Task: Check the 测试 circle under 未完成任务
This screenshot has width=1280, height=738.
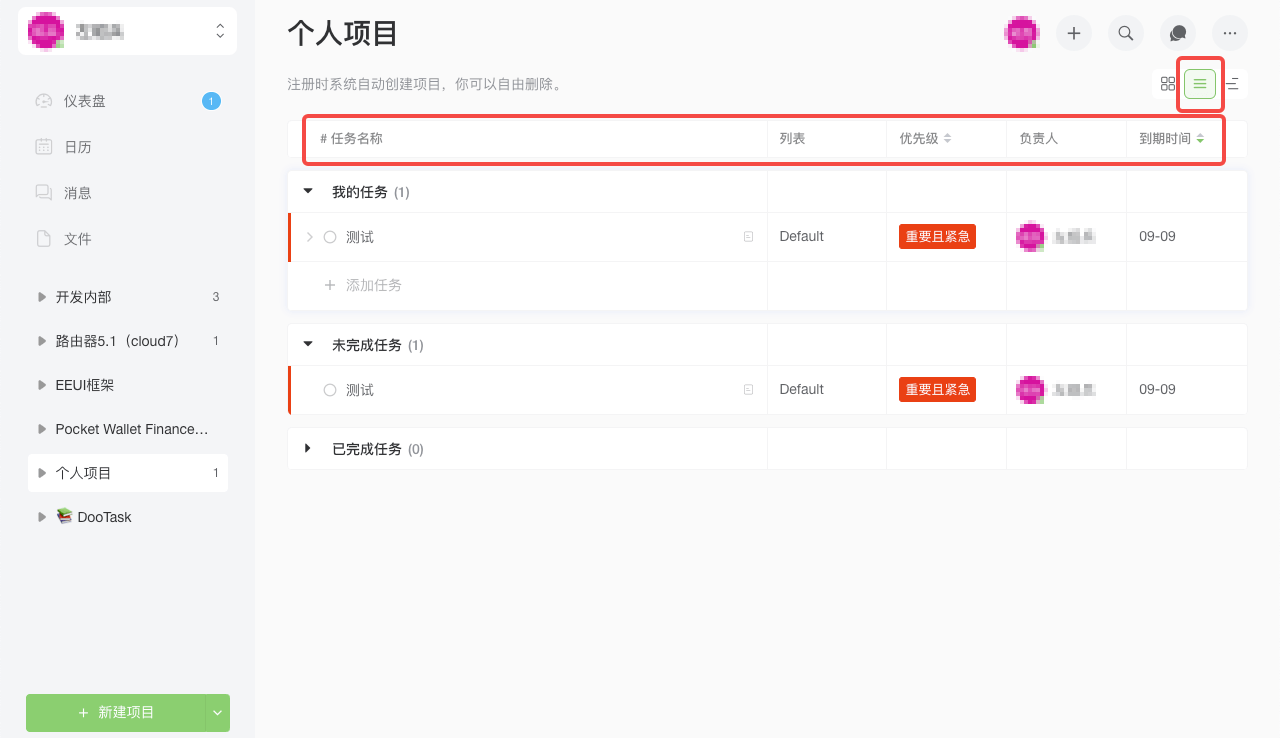Action: (330, 389)
